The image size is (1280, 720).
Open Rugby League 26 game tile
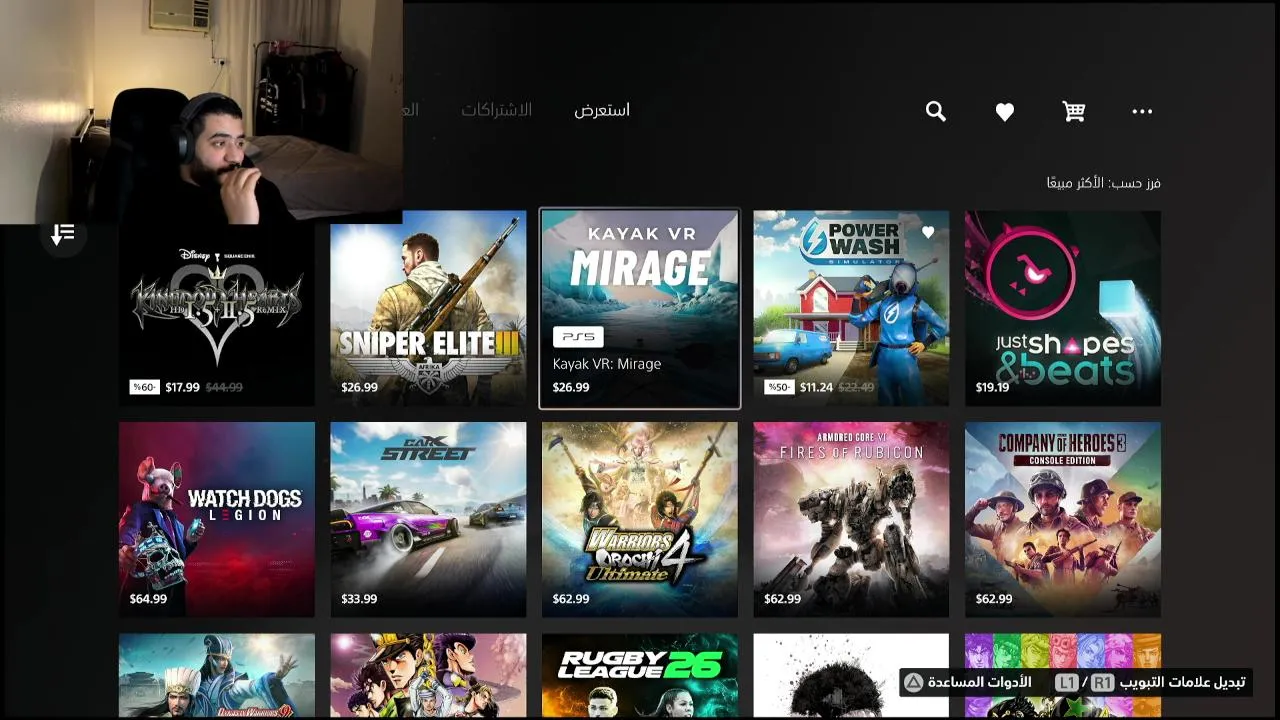[640, 676]
